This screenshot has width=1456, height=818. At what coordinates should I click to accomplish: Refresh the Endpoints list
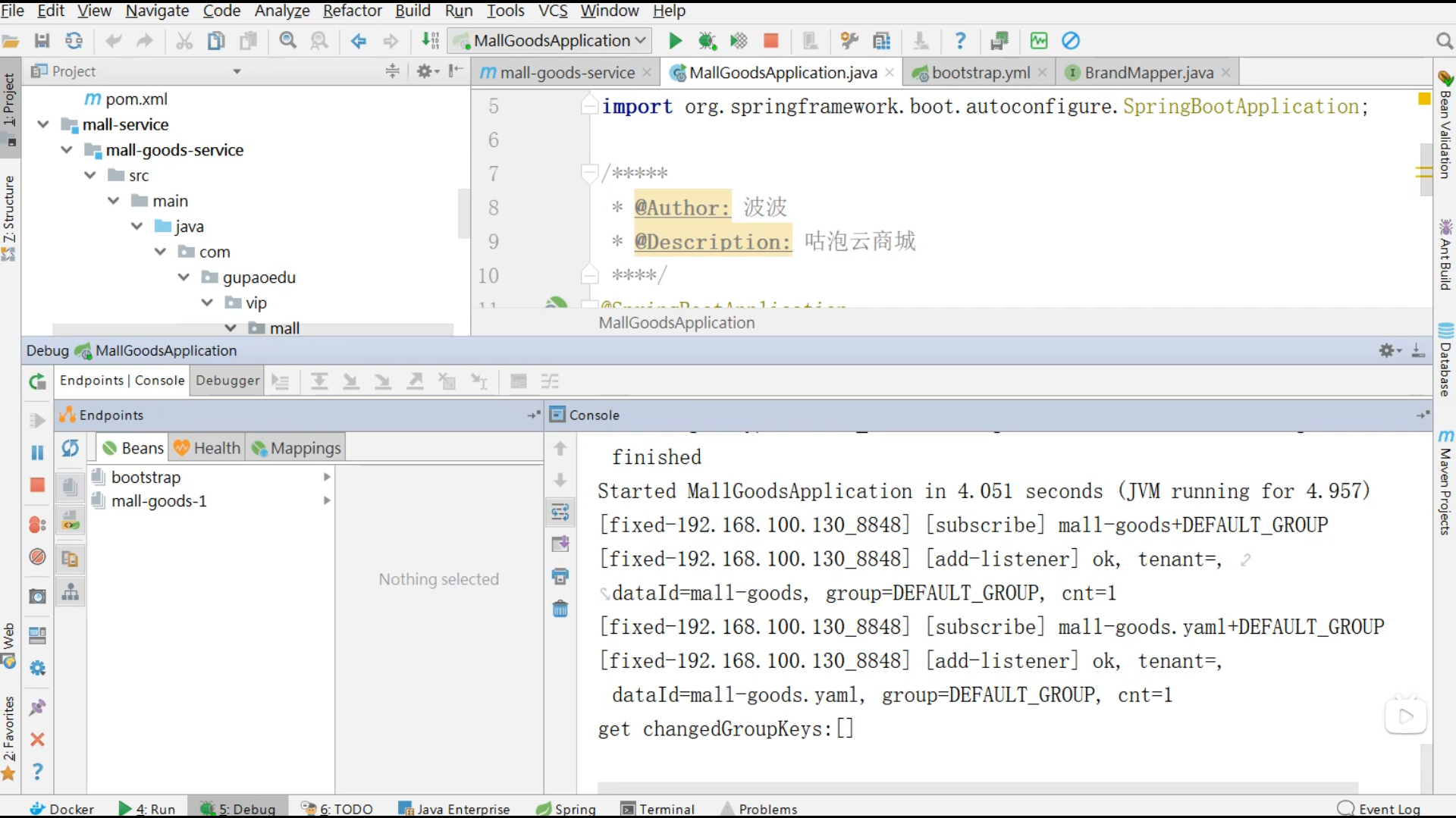click(71, 448)
